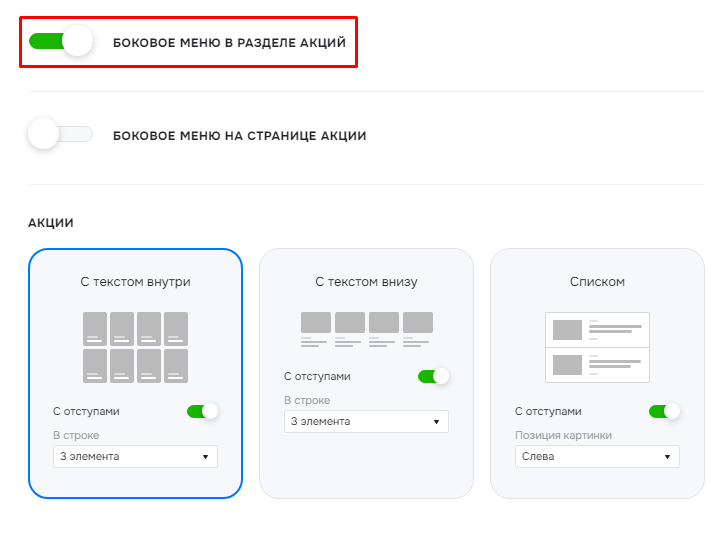Select the 'С текстом внизу' card title

pos(366,281)
